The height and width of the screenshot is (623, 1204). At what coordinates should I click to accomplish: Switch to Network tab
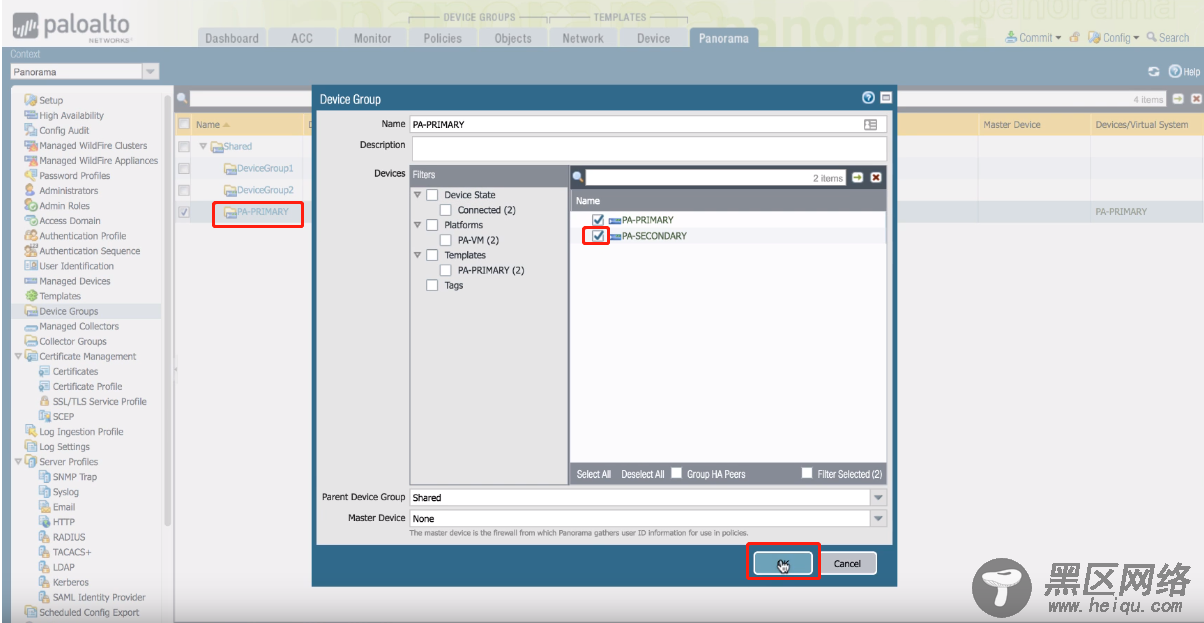click(x=583, y=38)
